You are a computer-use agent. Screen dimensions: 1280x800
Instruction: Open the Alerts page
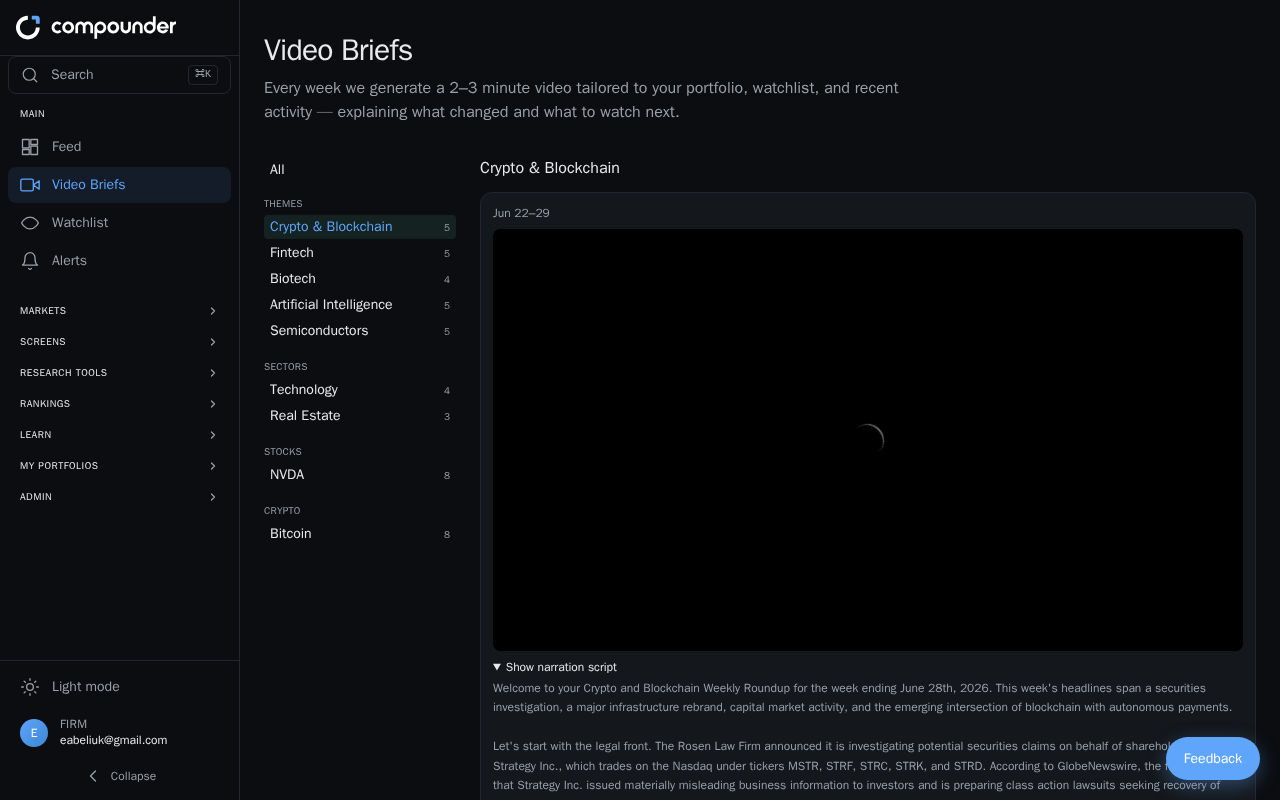tap(119, 261)
